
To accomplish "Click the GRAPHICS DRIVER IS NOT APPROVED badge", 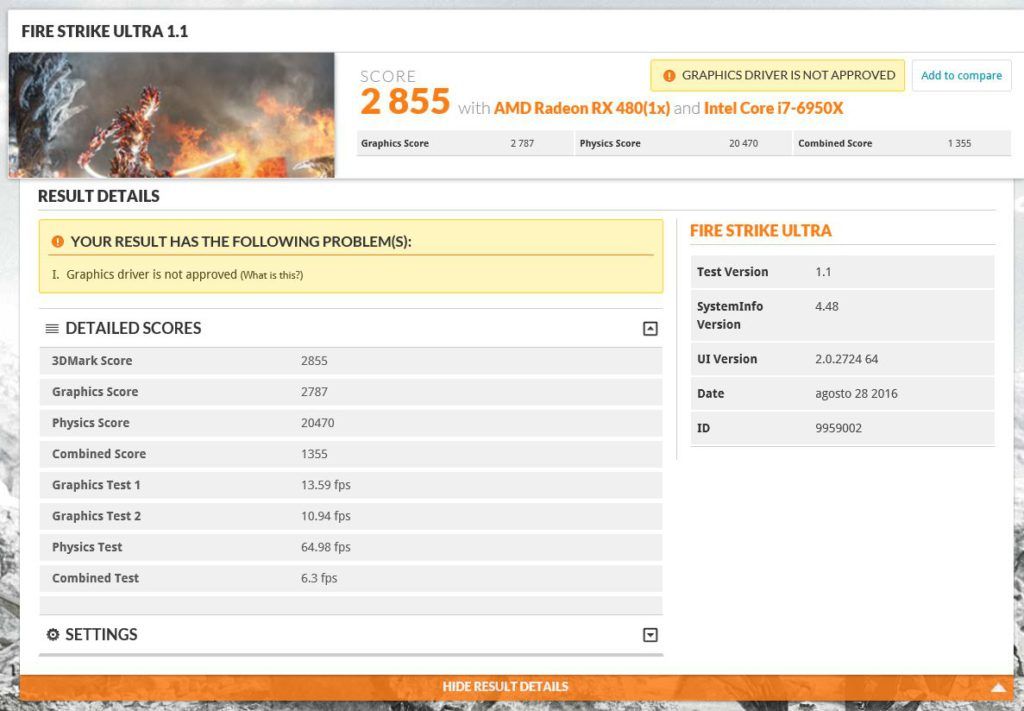I will (777, 76).
